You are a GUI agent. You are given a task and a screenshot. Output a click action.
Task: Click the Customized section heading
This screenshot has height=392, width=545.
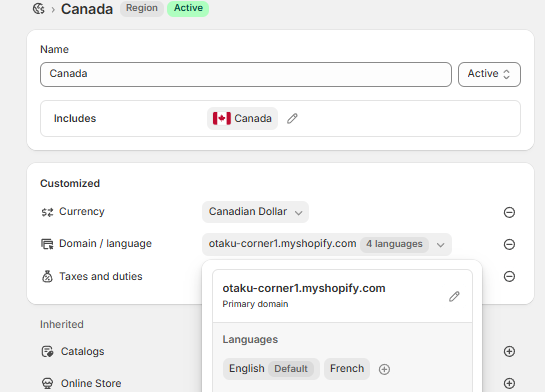[x=70, y=183]
